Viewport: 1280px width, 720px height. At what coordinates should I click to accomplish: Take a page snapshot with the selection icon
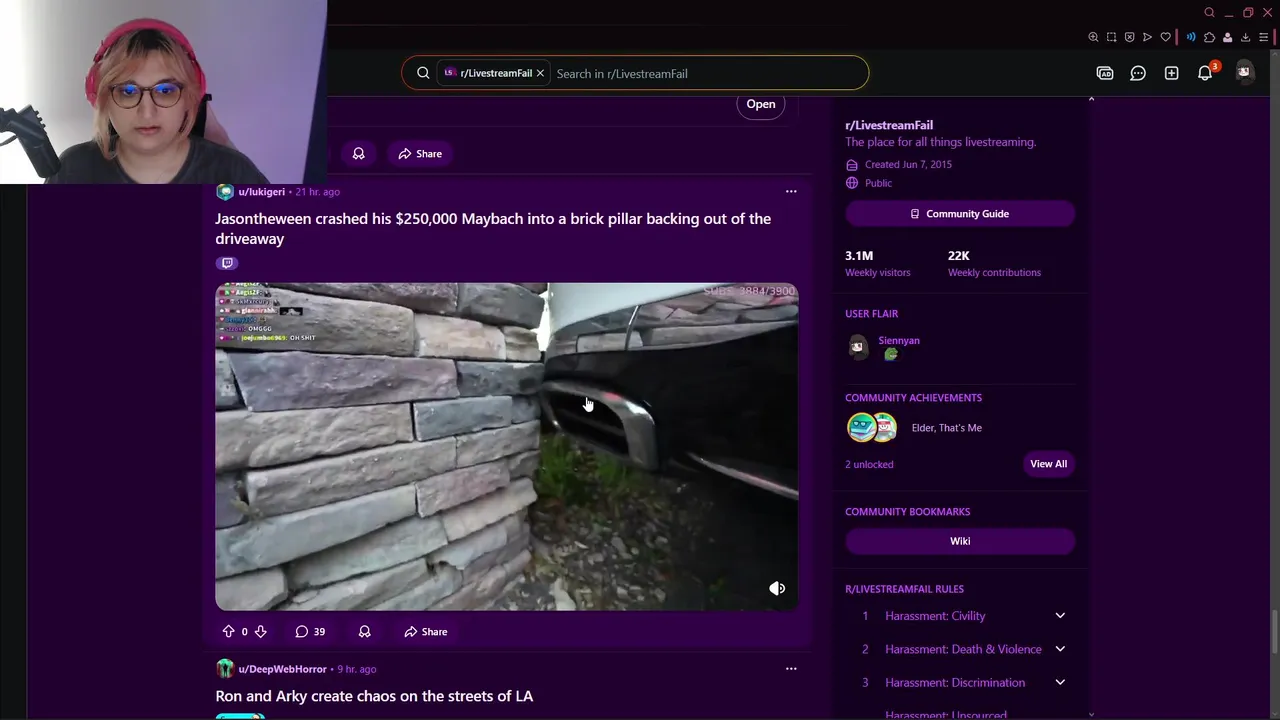click(1111, 37)
